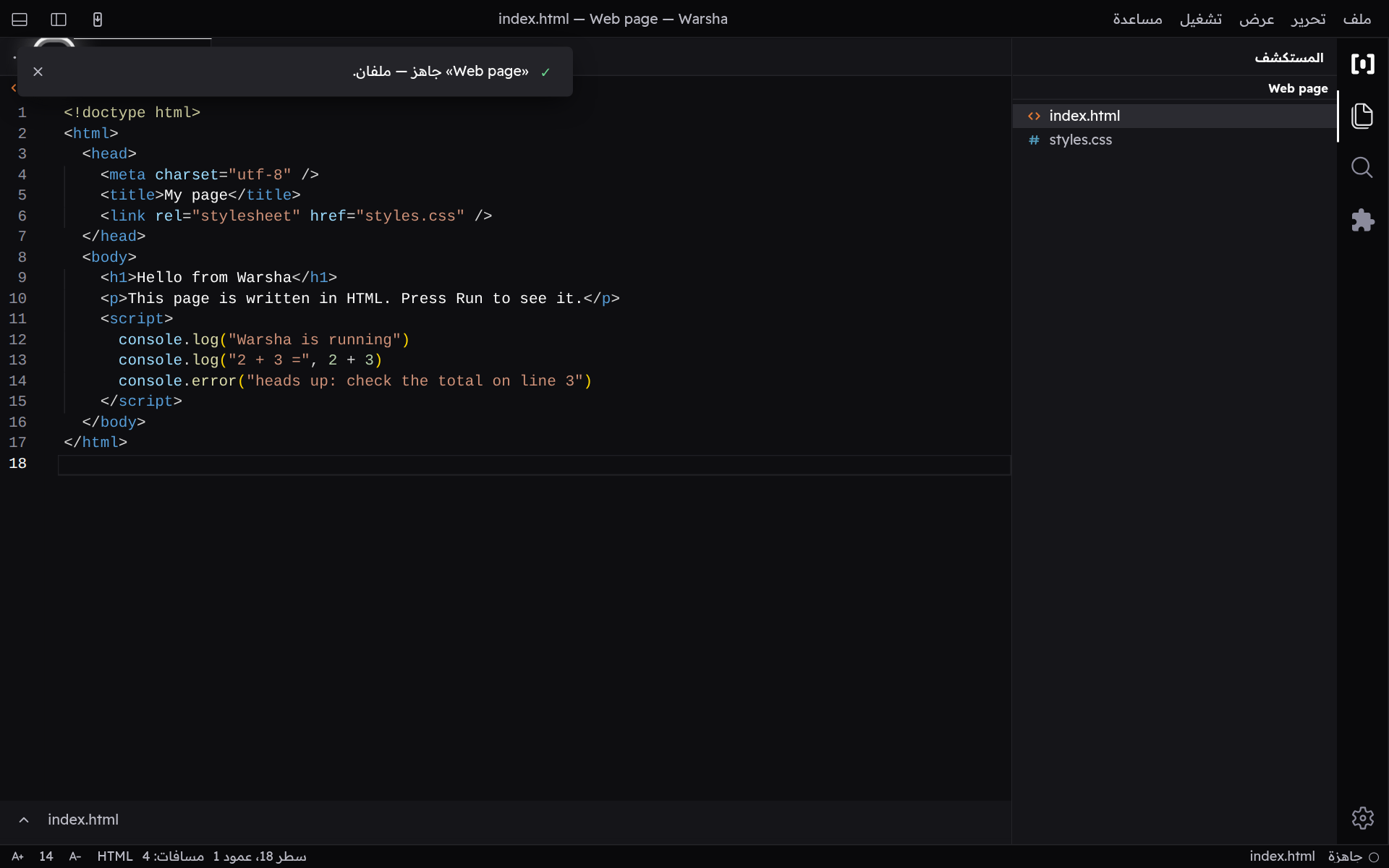Image resolution: width=1389 pixels, height=868 pixels.
Task: Click the green checkmark in the notification
Action: (545, 72)
